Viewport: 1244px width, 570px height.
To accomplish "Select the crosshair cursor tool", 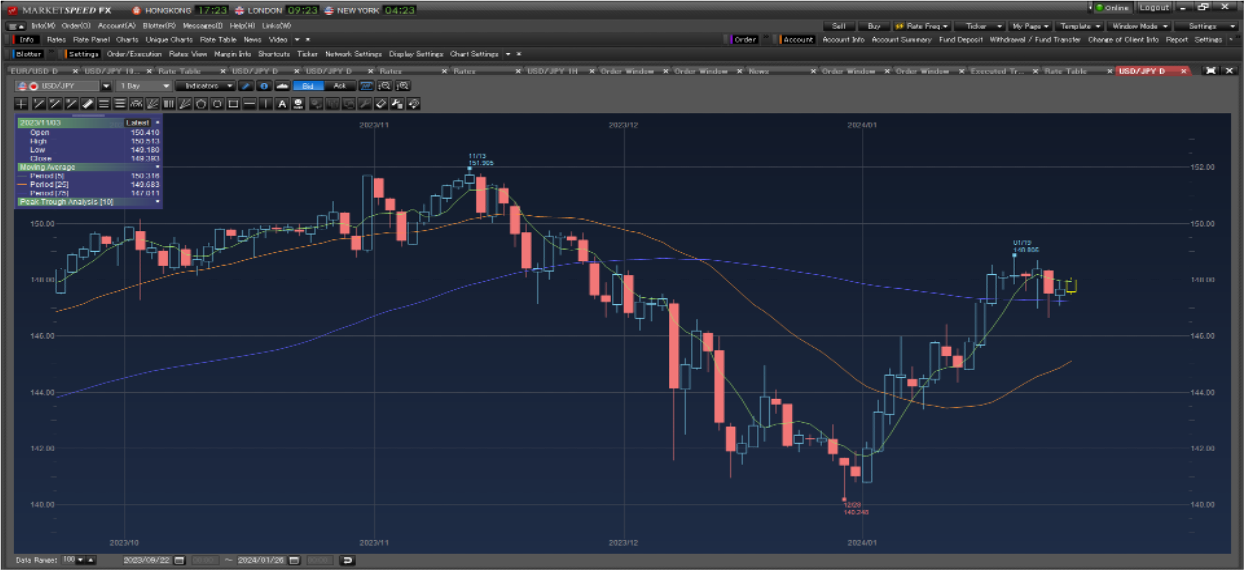I will click(x=22, y=104).
